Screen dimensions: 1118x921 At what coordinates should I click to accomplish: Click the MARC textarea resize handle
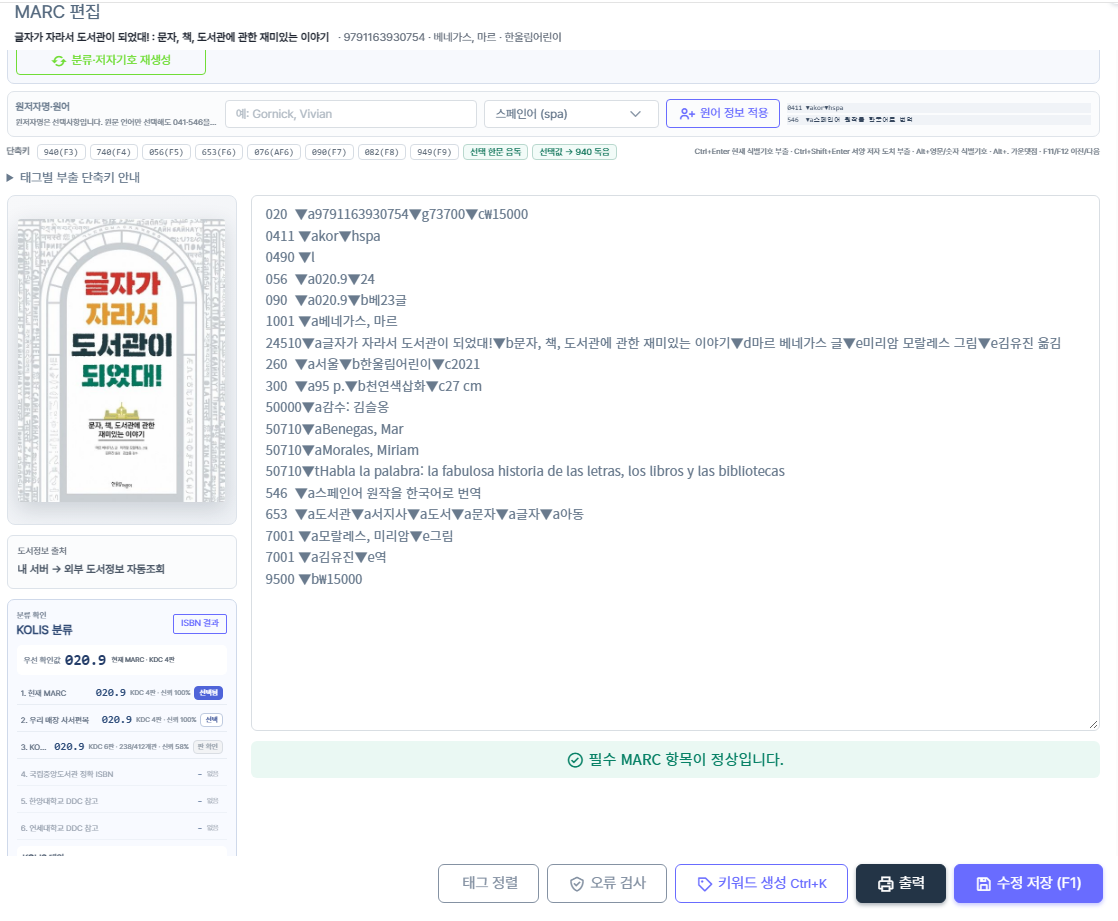pyautogui.click(x=1093, y=724)
